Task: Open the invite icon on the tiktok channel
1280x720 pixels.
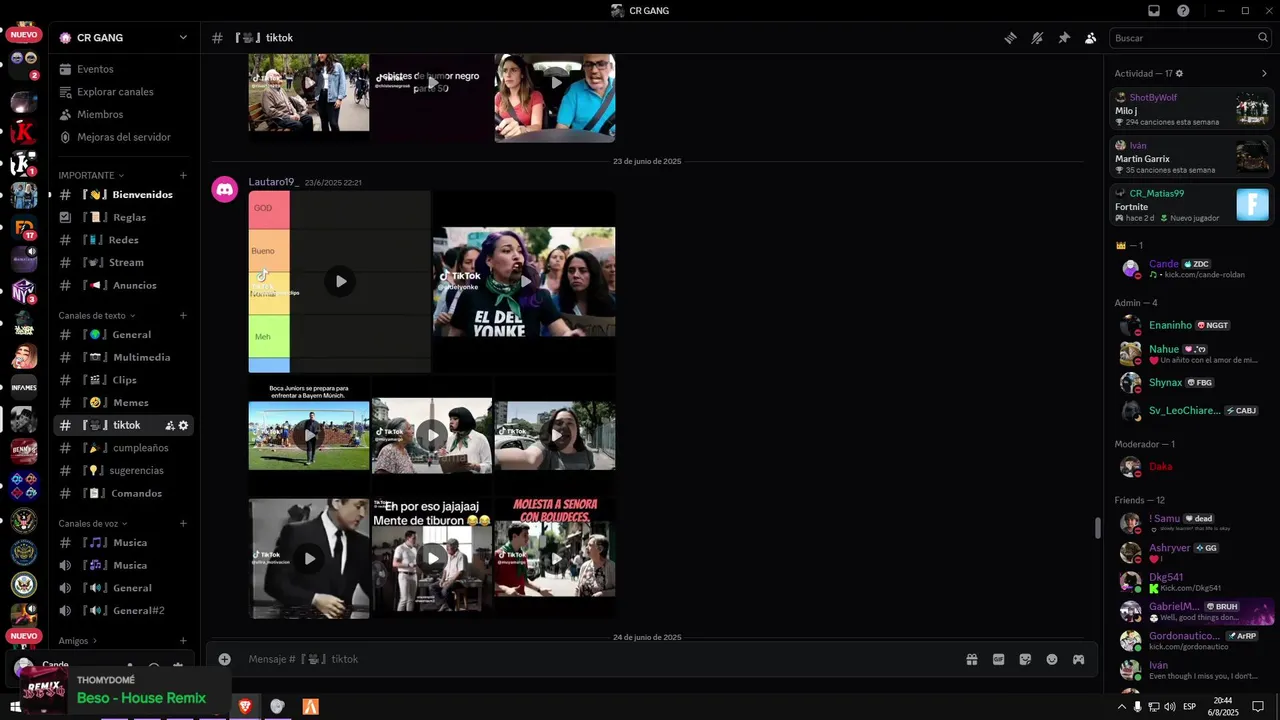Action: pyautogui.click(x=170, y=425)
